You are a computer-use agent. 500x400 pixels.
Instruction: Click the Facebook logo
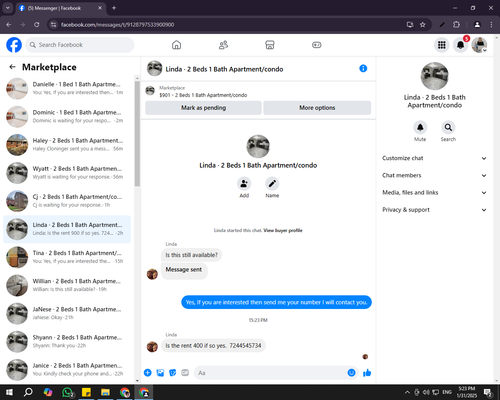tap(14, 45)
